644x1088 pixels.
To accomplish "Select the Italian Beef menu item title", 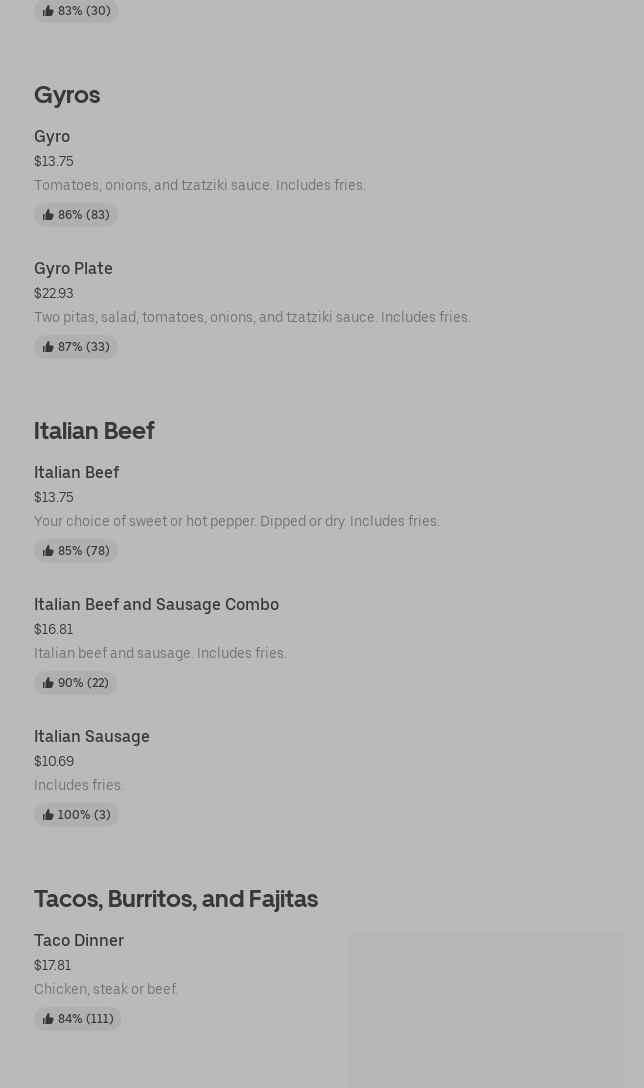I will pyautogui.click(x=76, y=472).
